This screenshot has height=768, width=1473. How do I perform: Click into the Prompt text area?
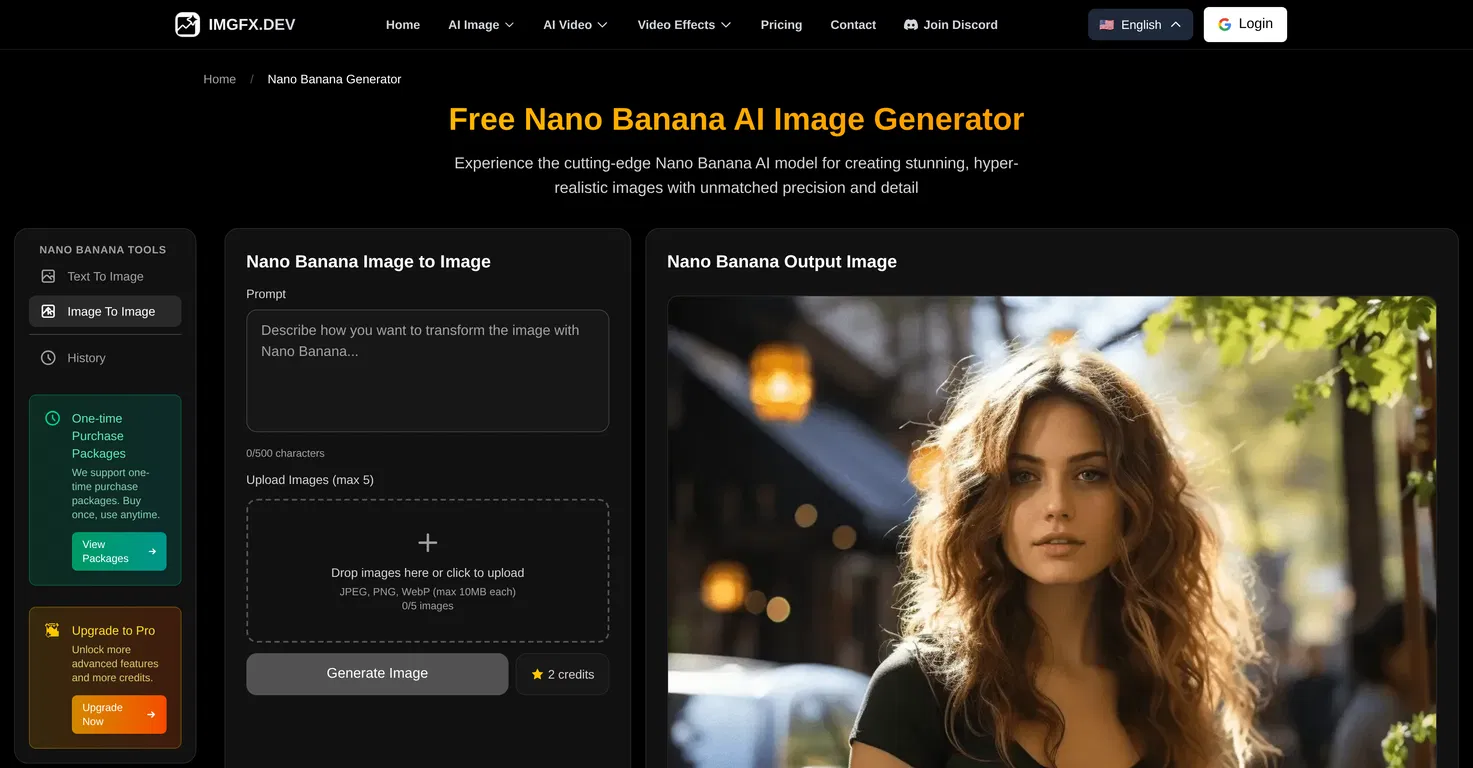pos(427,370)
